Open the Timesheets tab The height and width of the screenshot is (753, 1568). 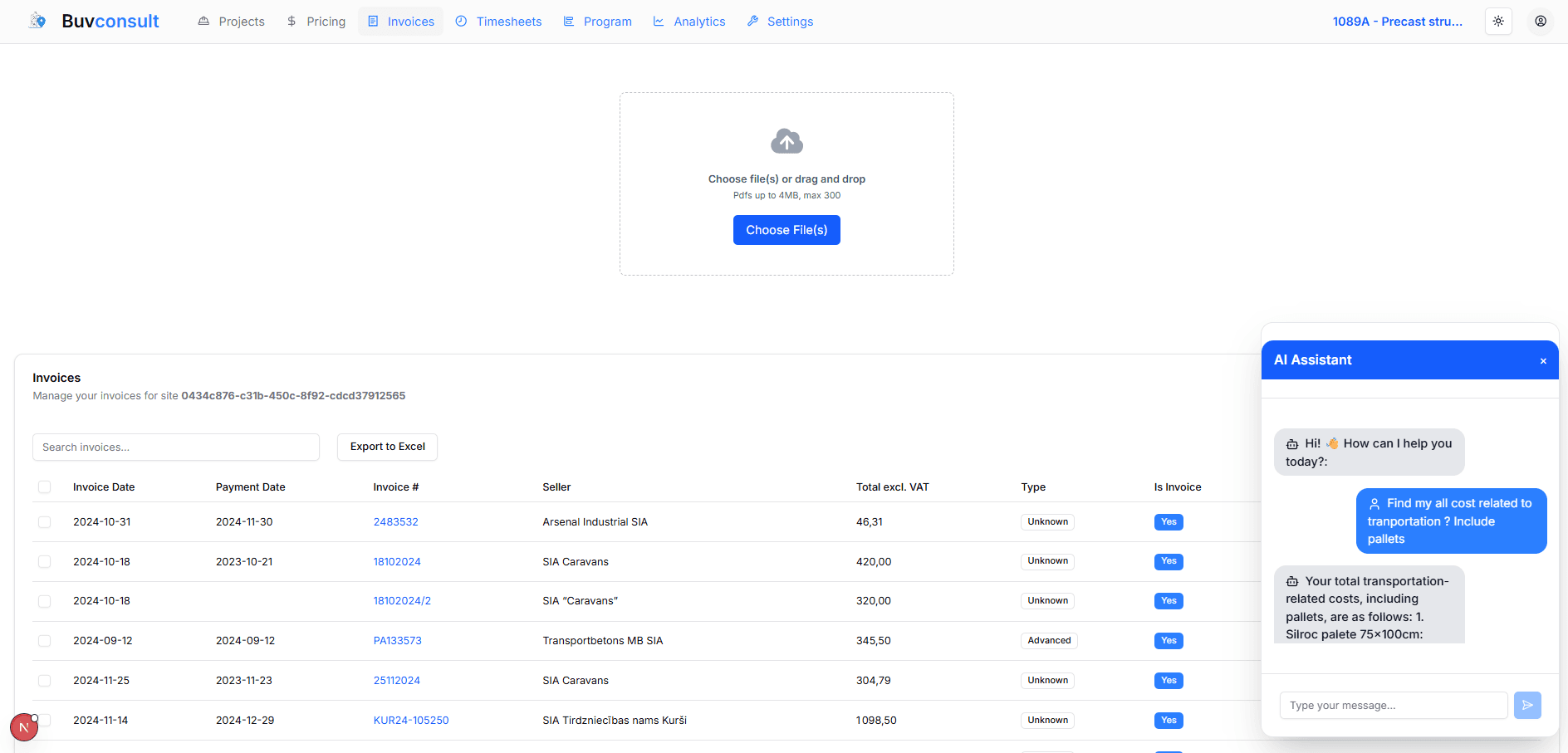[498, 22]
